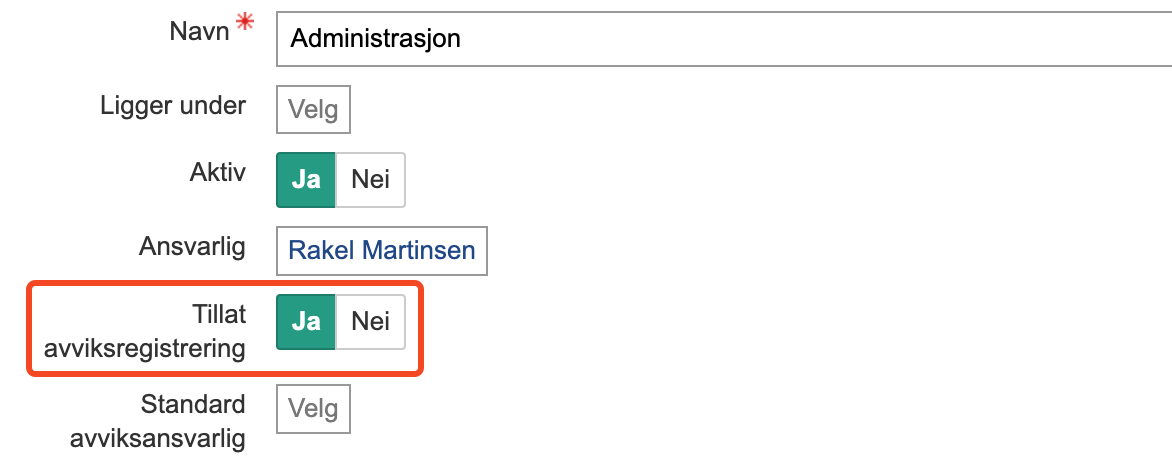The width and height of the screenshot is (1172, 464).
Task: Click into the Navn text field
Action: tap(720, 38)
